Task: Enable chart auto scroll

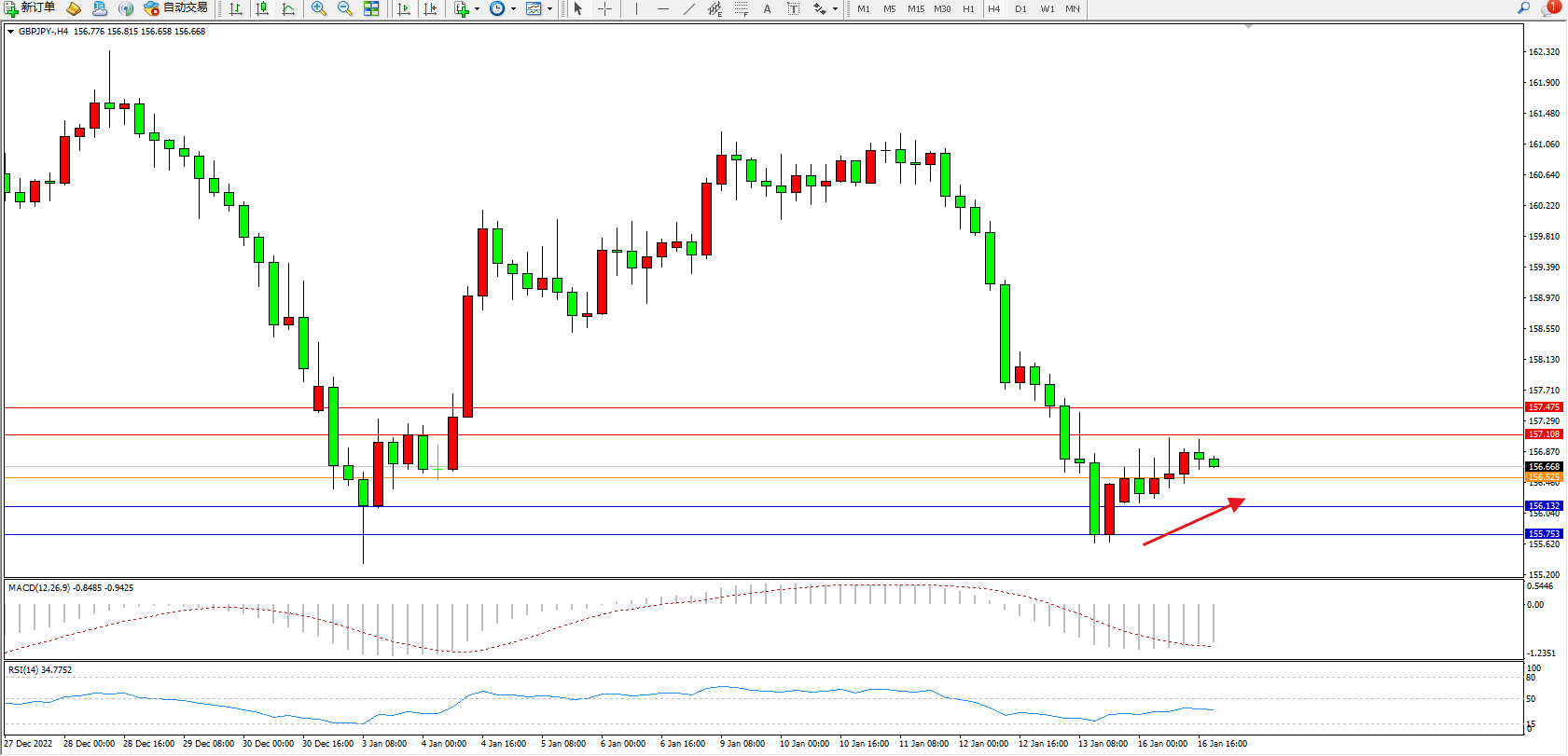Action: point(404,8)
